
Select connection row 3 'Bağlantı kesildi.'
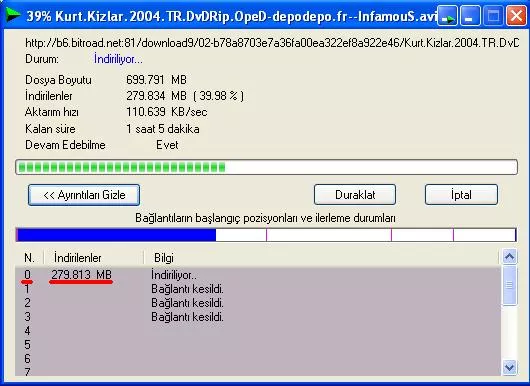(x=258, y=317)
